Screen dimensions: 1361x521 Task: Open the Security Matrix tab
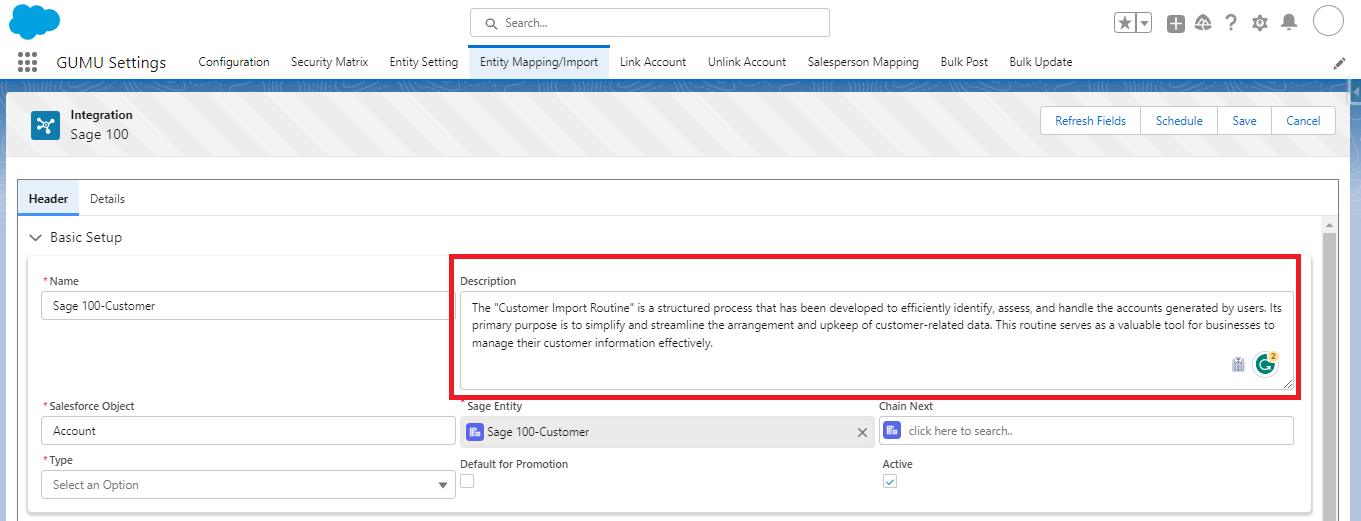330,62
